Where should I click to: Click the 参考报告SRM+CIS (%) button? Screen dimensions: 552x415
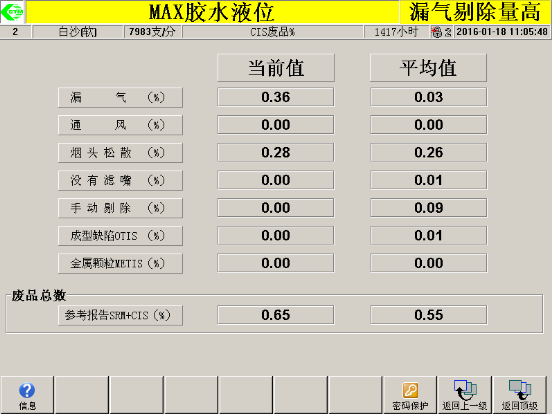[x=120, y=315]
